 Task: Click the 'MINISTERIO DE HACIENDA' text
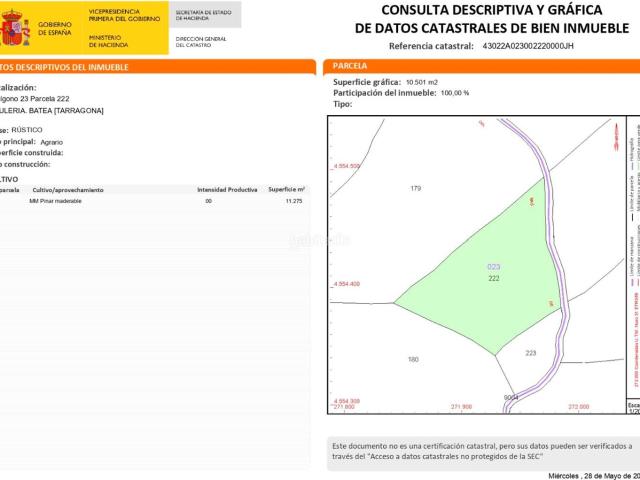click(x=108, y=41)
